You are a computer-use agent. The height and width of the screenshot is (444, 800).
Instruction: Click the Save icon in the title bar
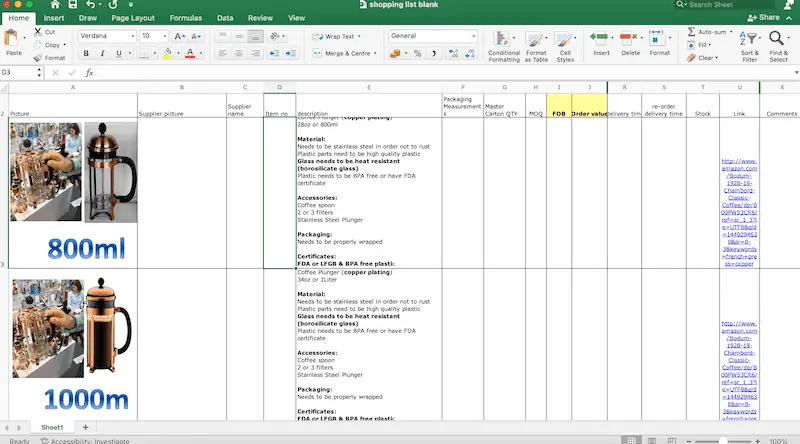point(72,5)
